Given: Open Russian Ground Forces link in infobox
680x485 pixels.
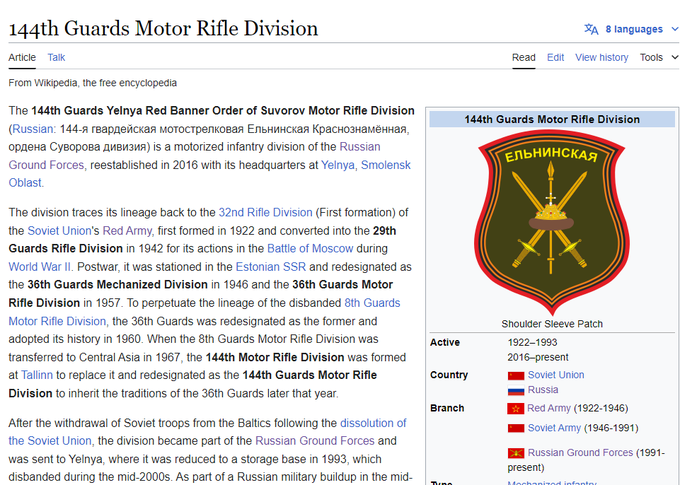Looking at the screenshot, I should click(x=580, y=452).
